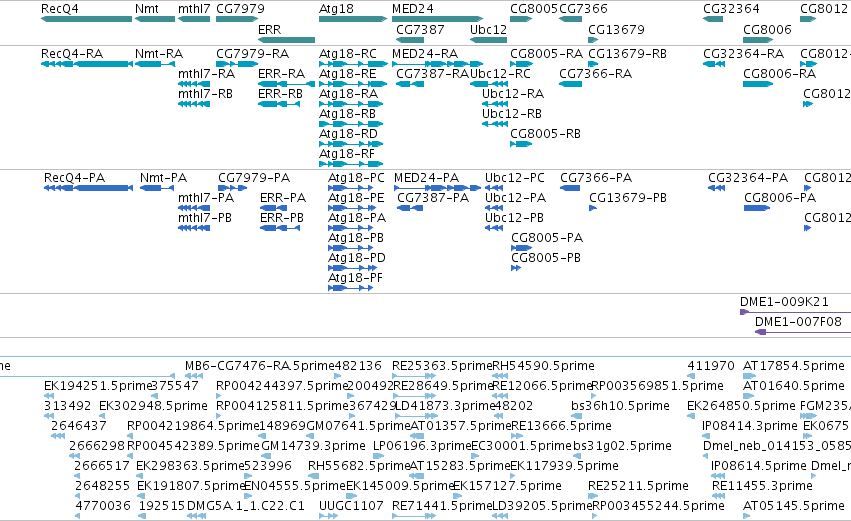The height and width of the screenshot is (521, 851).
Task: Click the CG7387-RA transcript label
Action: pos(433,74)
